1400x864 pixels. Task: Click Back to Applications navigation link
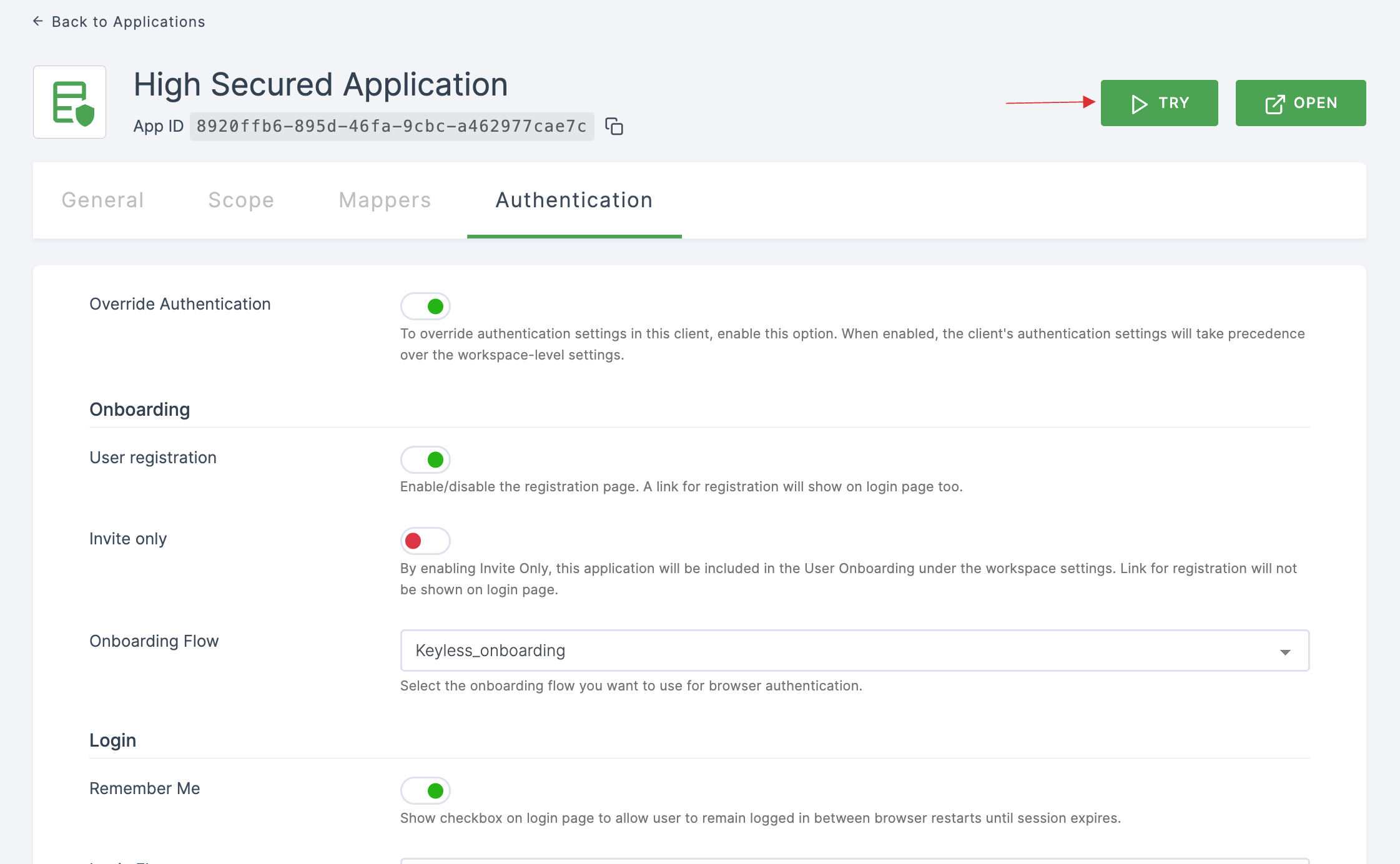119,21
